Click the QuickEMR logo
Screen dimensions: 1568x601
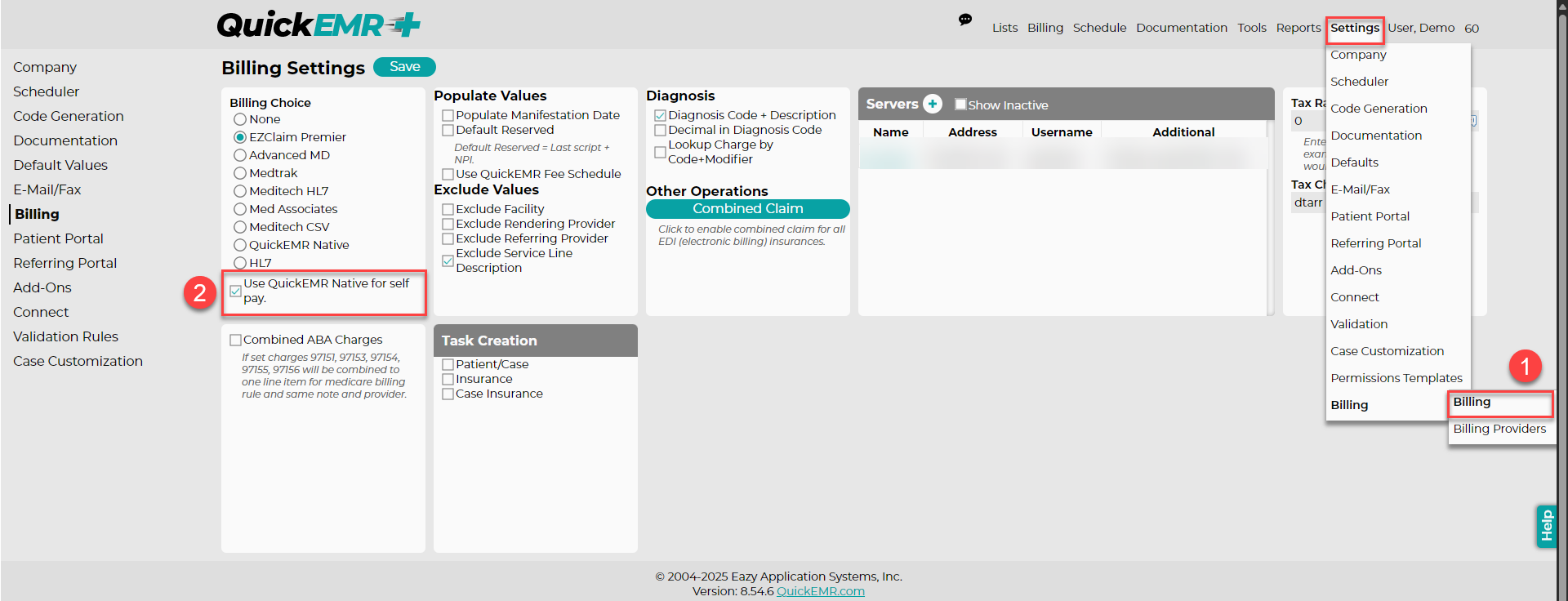(318, 25)
